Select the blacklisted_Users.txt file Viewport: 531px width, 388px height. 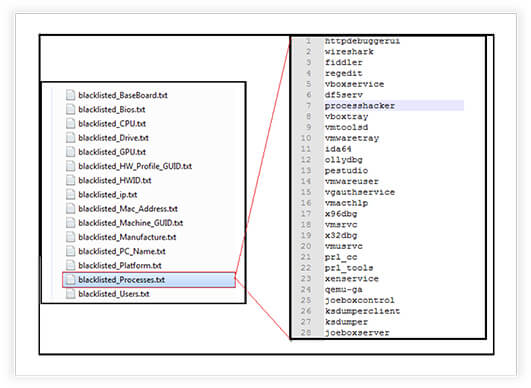(x=114, y=294)
